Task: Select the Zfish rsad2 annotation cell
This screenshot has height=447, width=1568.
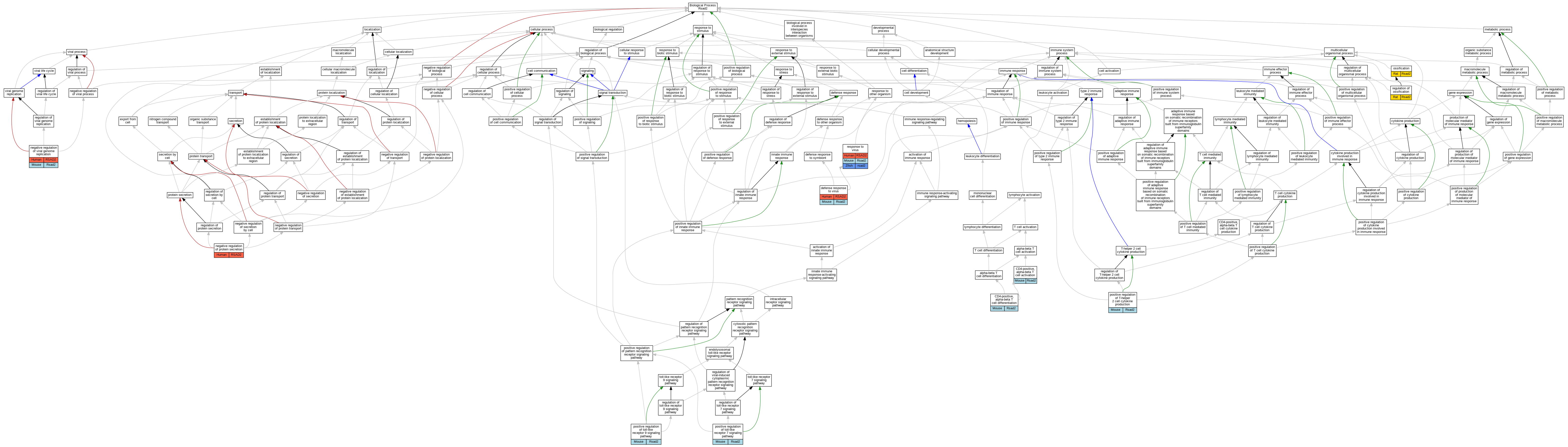Action: pyautogui.click(x=855, y=166)
